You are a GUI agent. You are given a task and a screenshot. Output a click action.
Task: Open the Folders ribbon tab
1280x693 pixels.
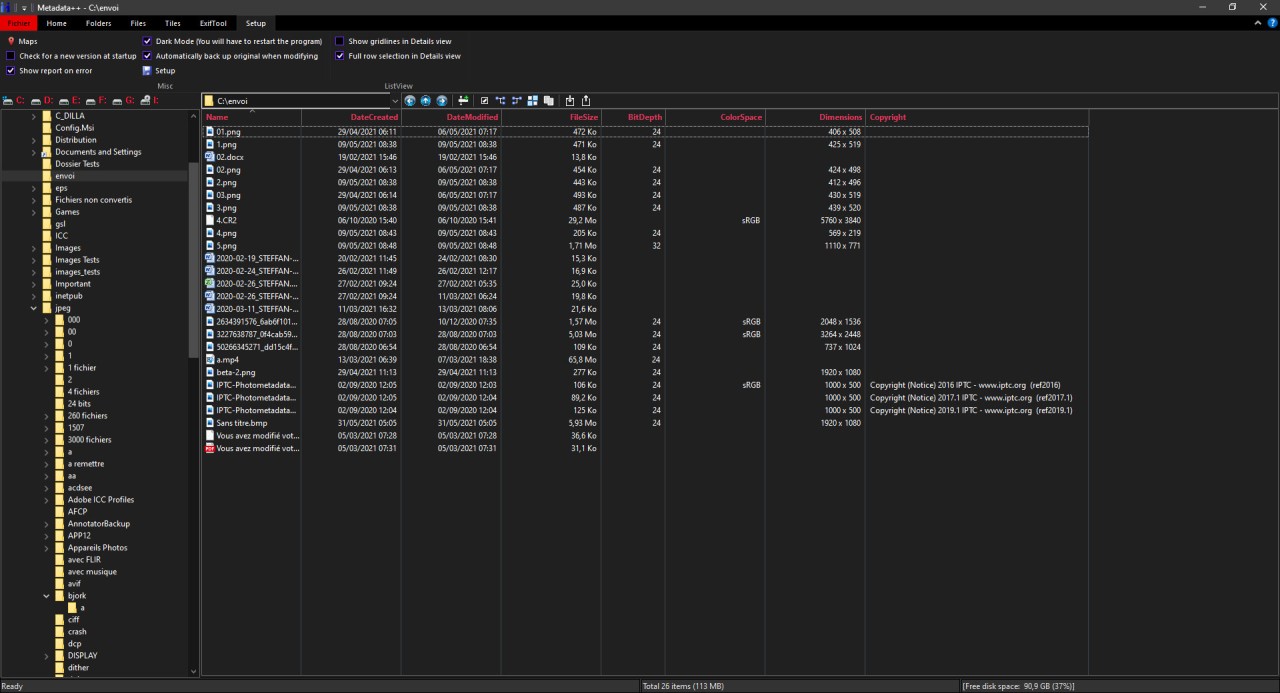click(98, 23)
